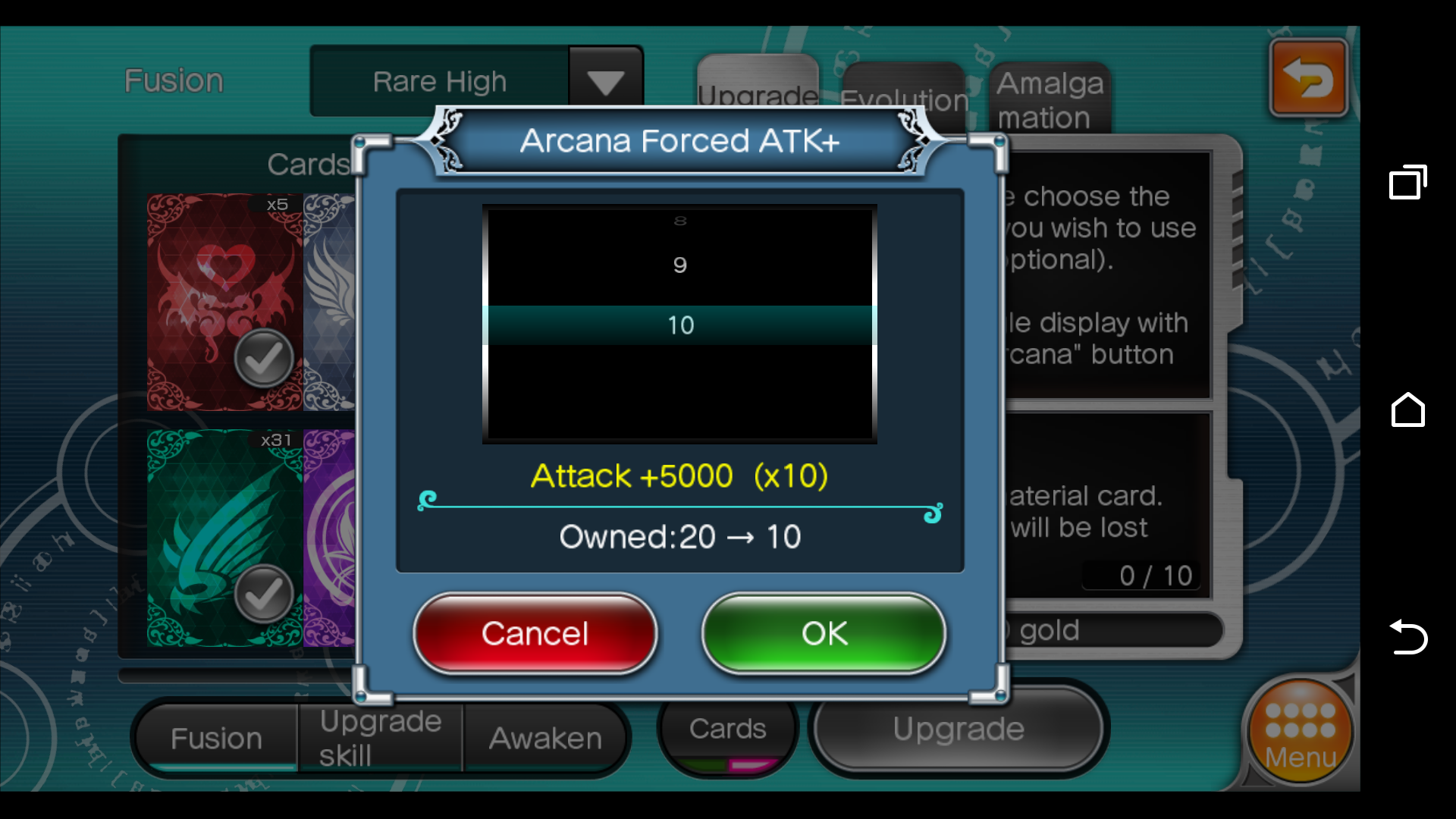Screen dimensions: 1456x819
Task: Switch to the Evolution tab
Action: [x=904, y=99]
